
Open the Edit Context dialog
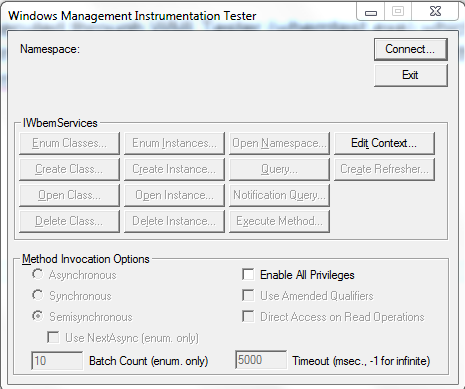pos(384,143)
